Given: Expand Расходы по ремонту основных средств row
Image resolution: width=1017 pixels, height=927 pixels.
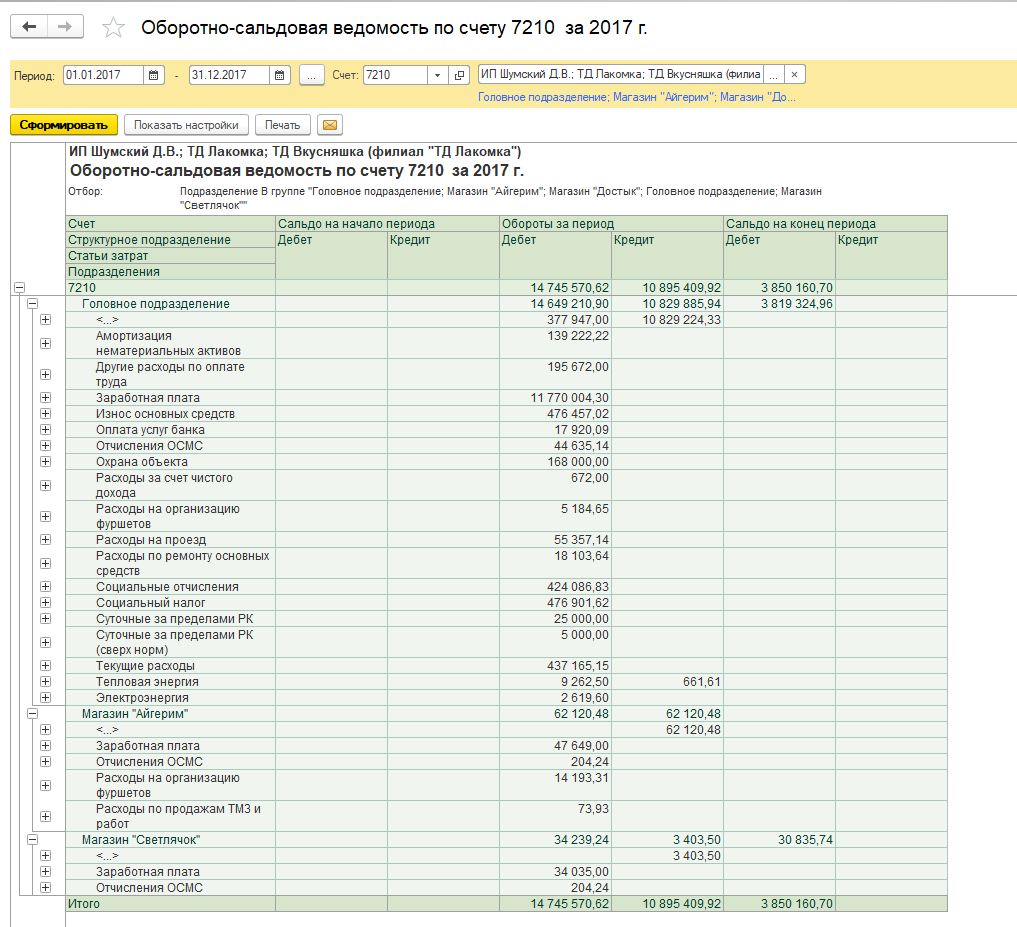Looking at the screenshot, I should point(45,563).
